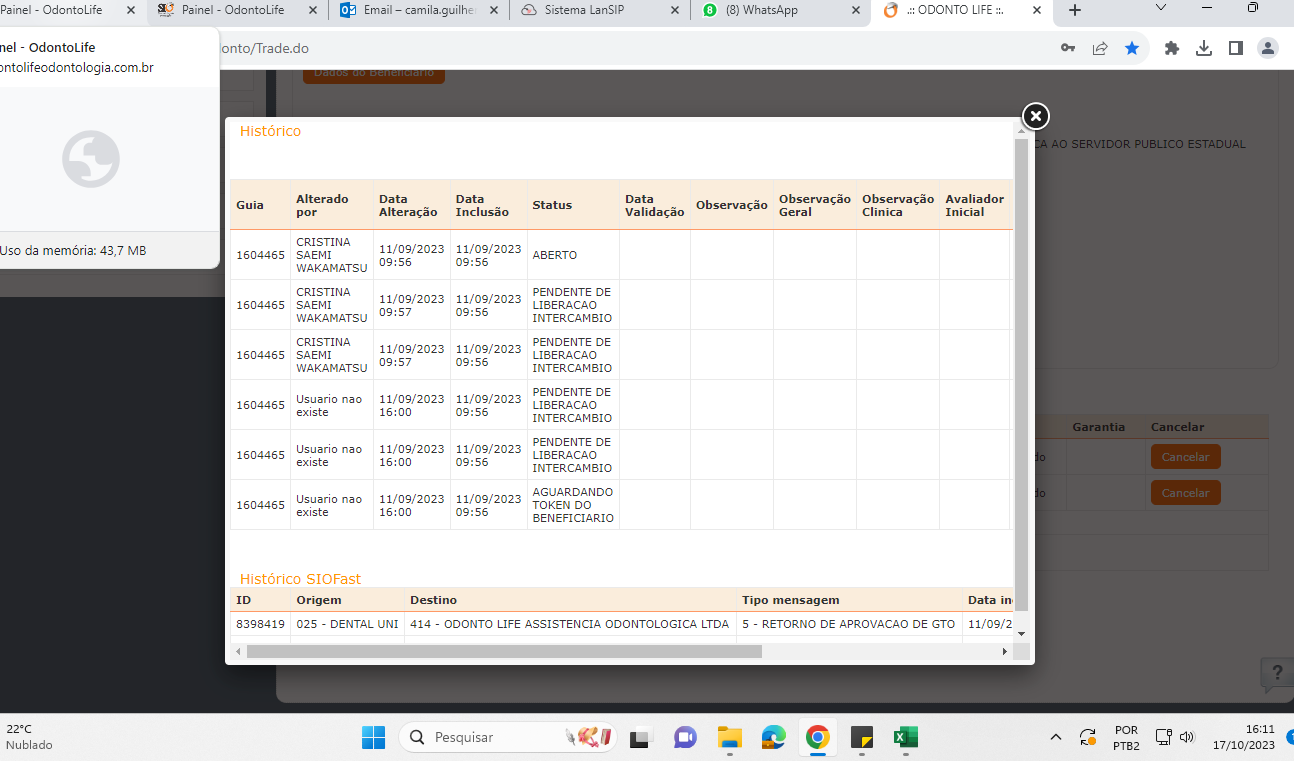Open the Chrome extensions puzzle icon
Screen dimensions: 1294x761
pyautogui.click(x=1172, y=48)
